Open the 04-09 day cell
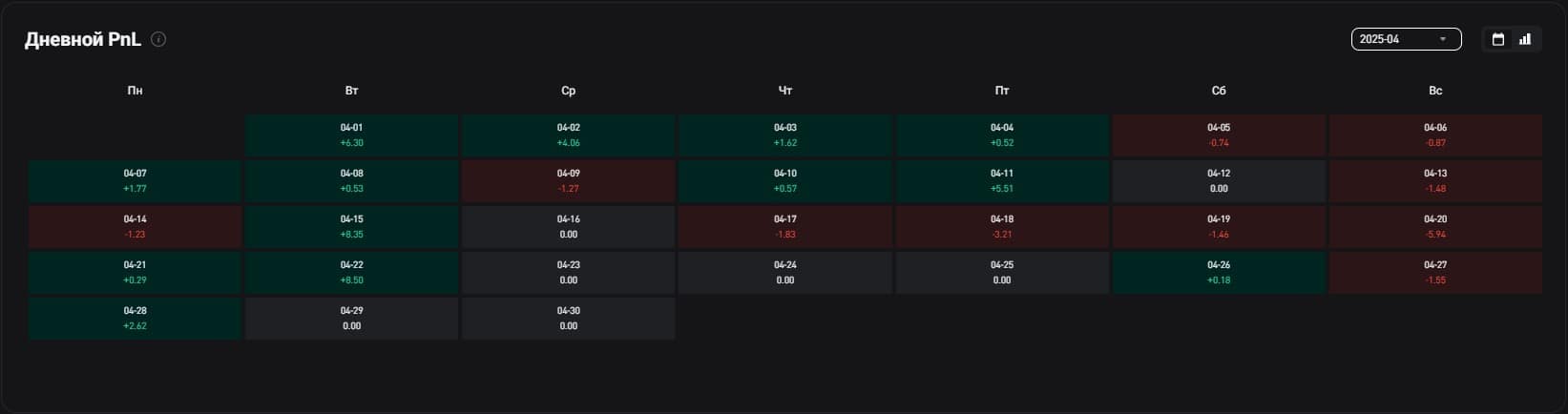Image resolution: width=1568 pixels, height=414 pixels. pos(568,181)
